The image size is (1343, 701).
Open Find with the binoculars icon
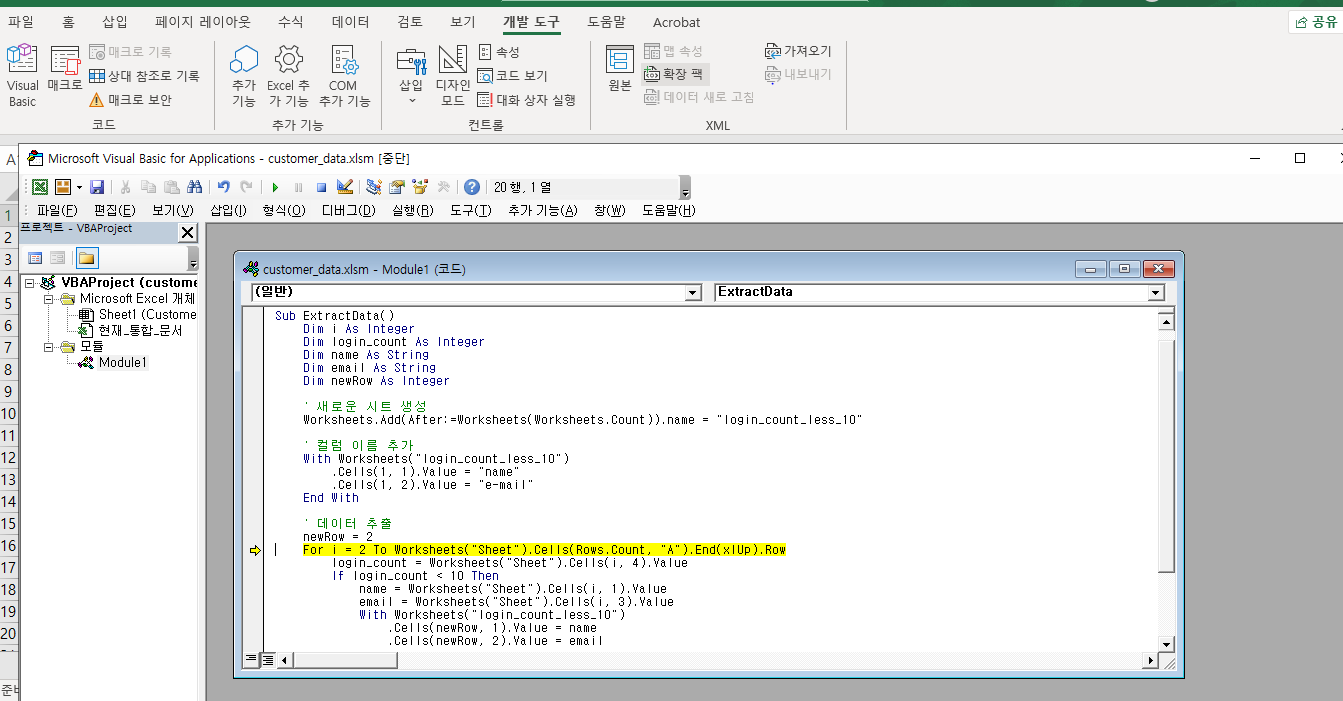coord(194,187)
